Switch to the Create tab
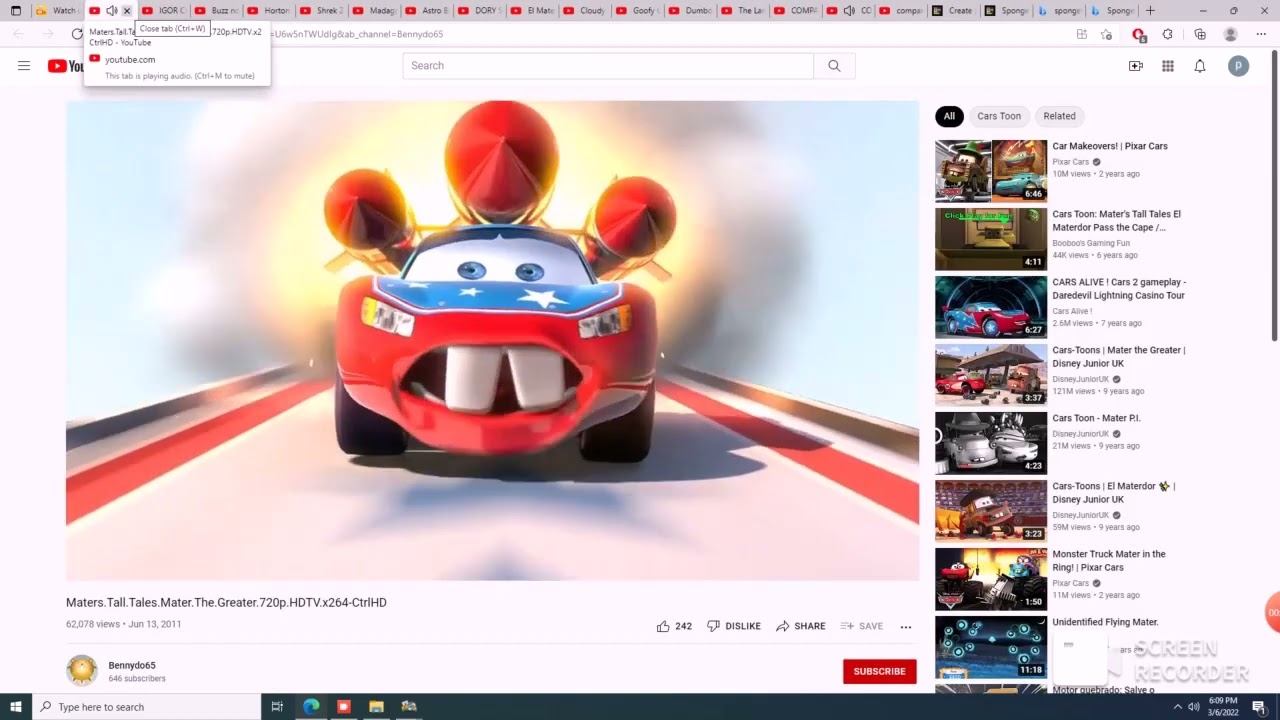Viewport: 1280px width, 720px height. pos(953,11)
